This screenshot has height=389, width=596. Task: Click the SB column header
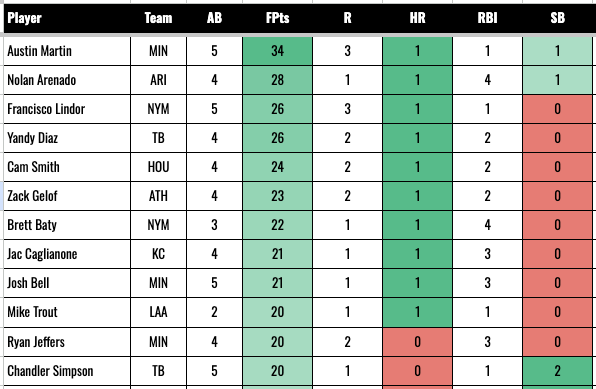[557, 18]
